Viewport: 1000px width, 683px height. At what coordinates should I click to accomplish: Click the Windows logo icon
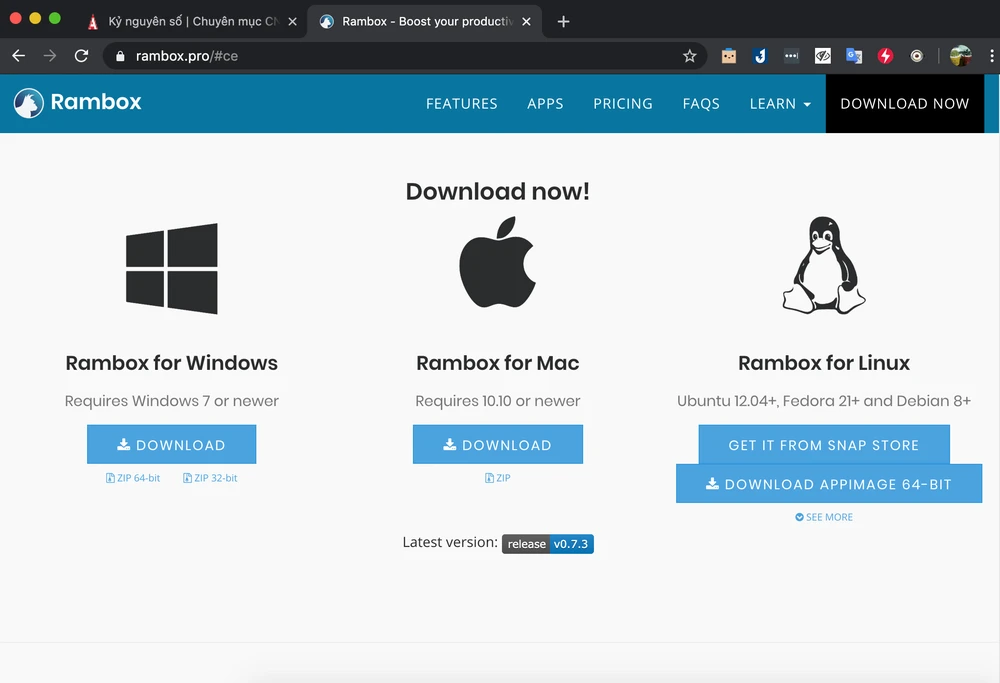(171, 269)
